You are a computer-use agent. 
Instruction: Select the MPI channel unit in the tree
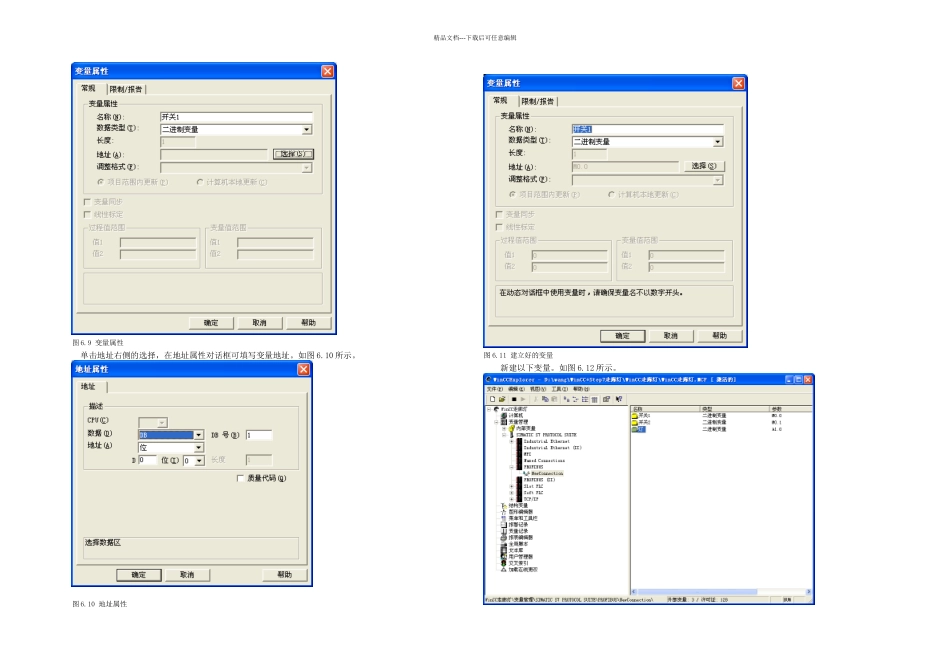click(x=524, y=454)
